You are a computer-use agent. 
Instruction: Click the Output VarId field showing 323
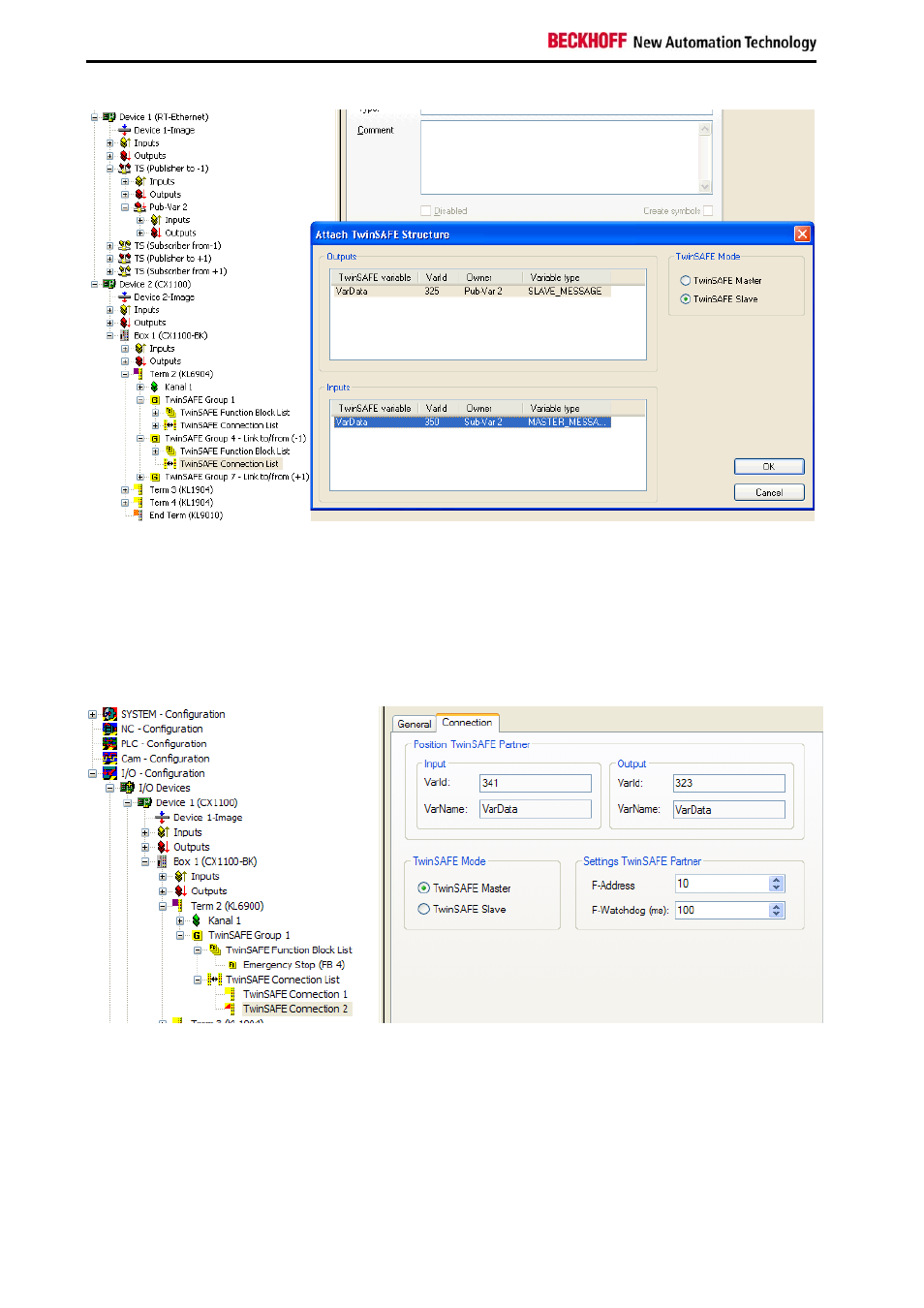(729, 783)
